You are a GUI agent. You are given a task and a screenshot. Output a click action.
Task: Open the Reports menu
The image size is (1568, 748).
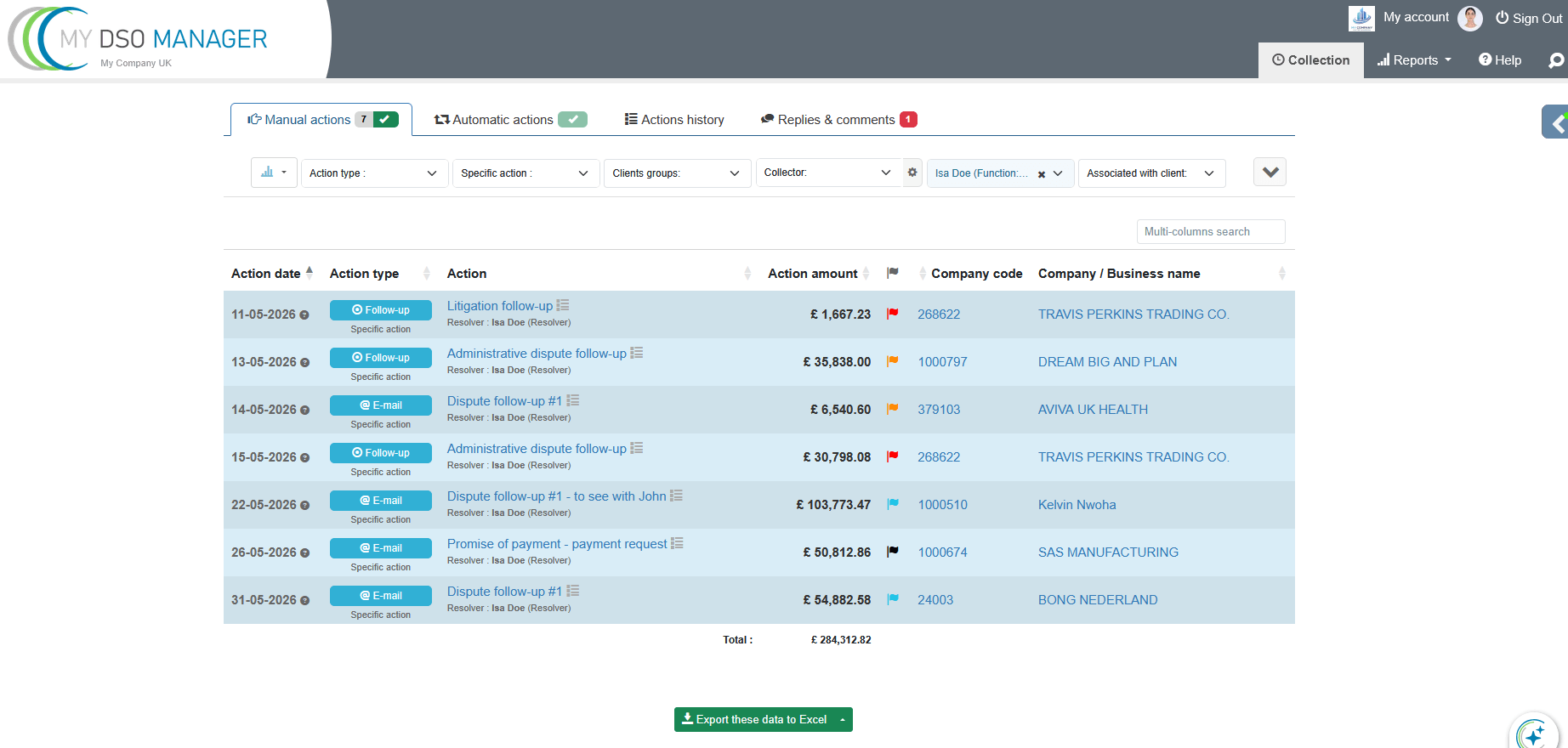tap(1414, 60)
